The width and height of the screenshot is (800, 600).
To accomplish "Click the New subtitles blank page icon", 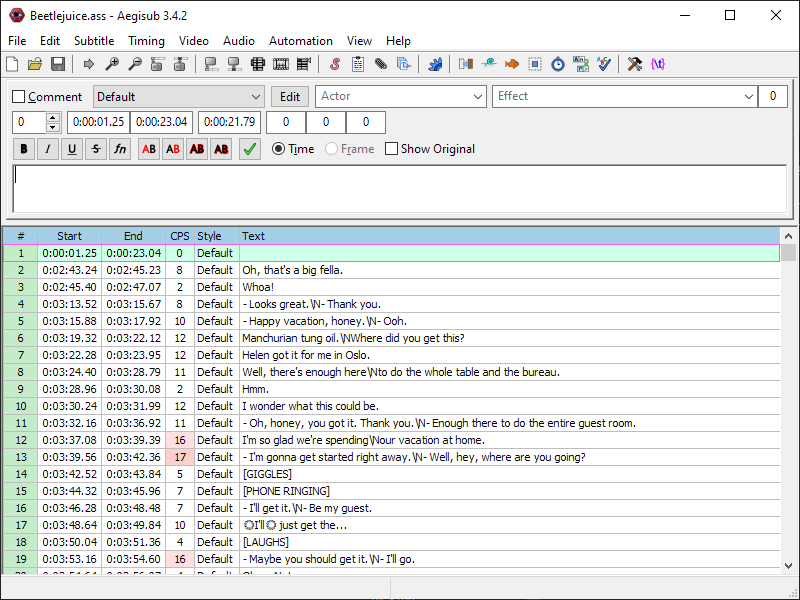I will [x=12, y=64].
